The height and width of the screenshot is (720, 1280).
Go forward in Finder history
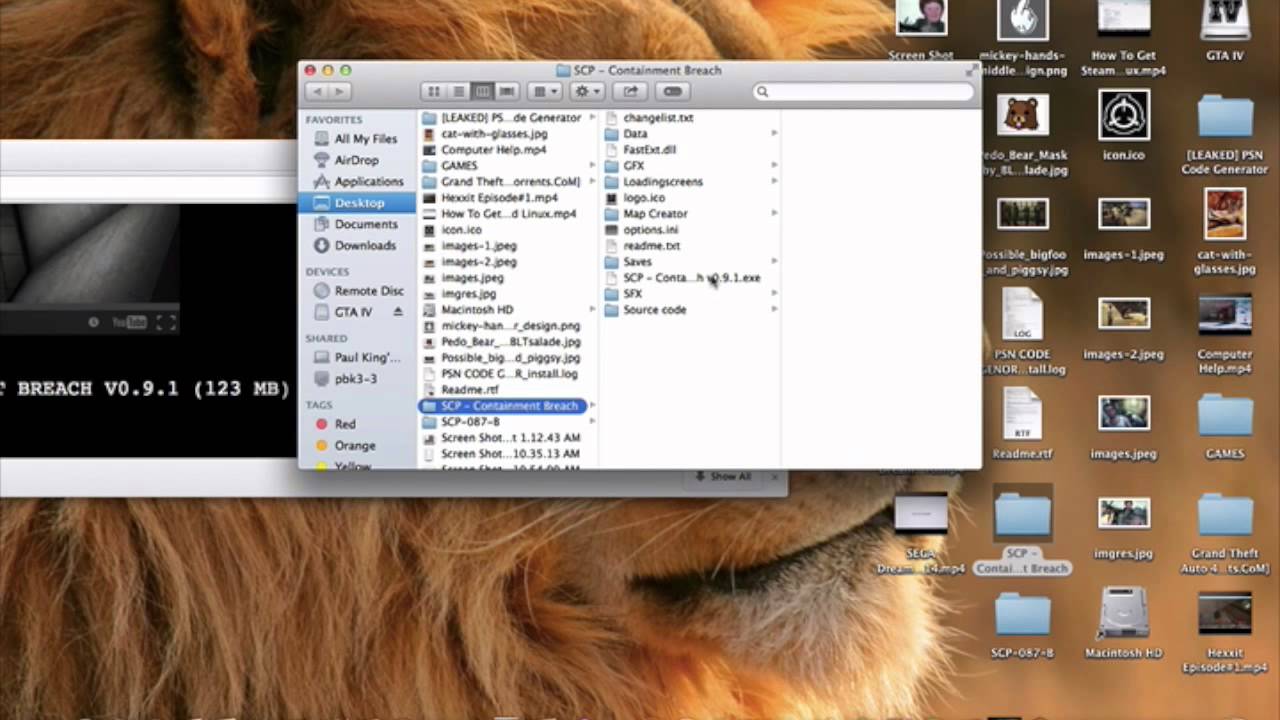(x=339, y=91)
